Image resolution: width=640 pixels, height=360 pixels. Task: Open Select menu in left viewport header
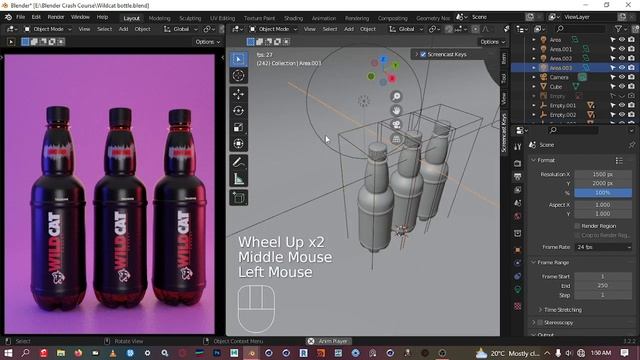point(104,29)
